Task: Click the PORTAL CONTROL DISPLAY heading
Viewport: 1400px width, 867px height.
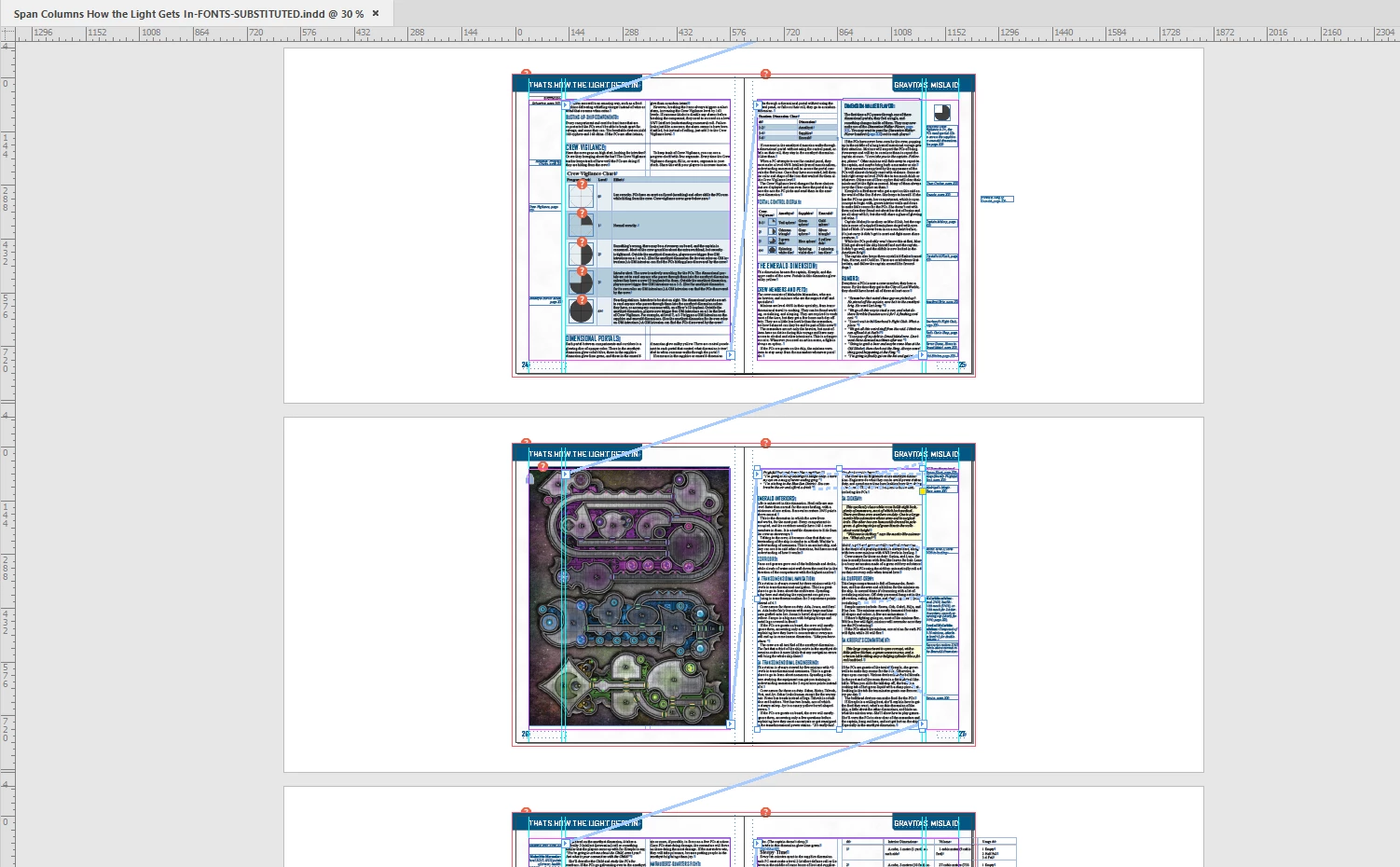Action: tap(779, 202)
